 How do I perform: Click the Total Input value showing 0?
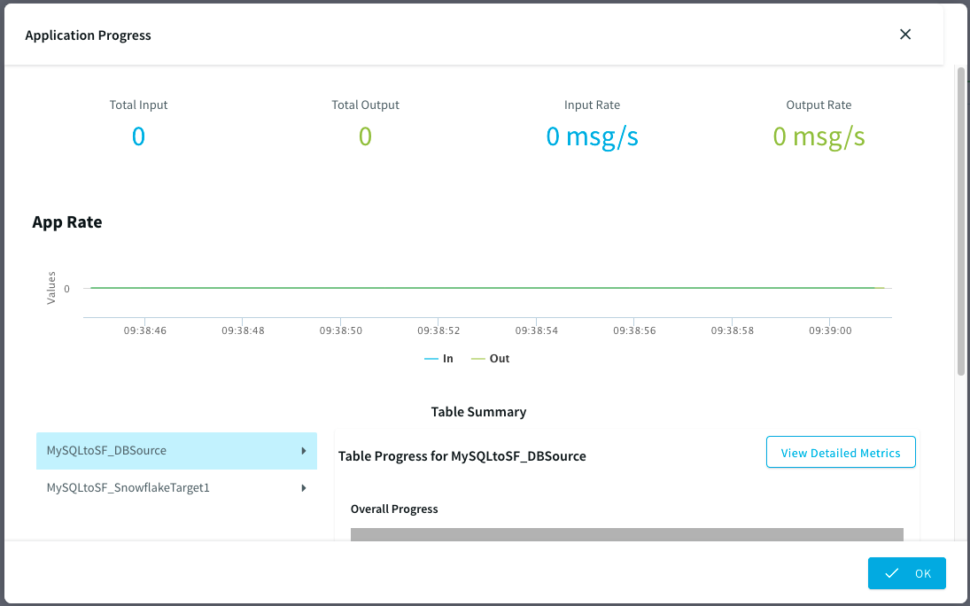click(138, 135)
